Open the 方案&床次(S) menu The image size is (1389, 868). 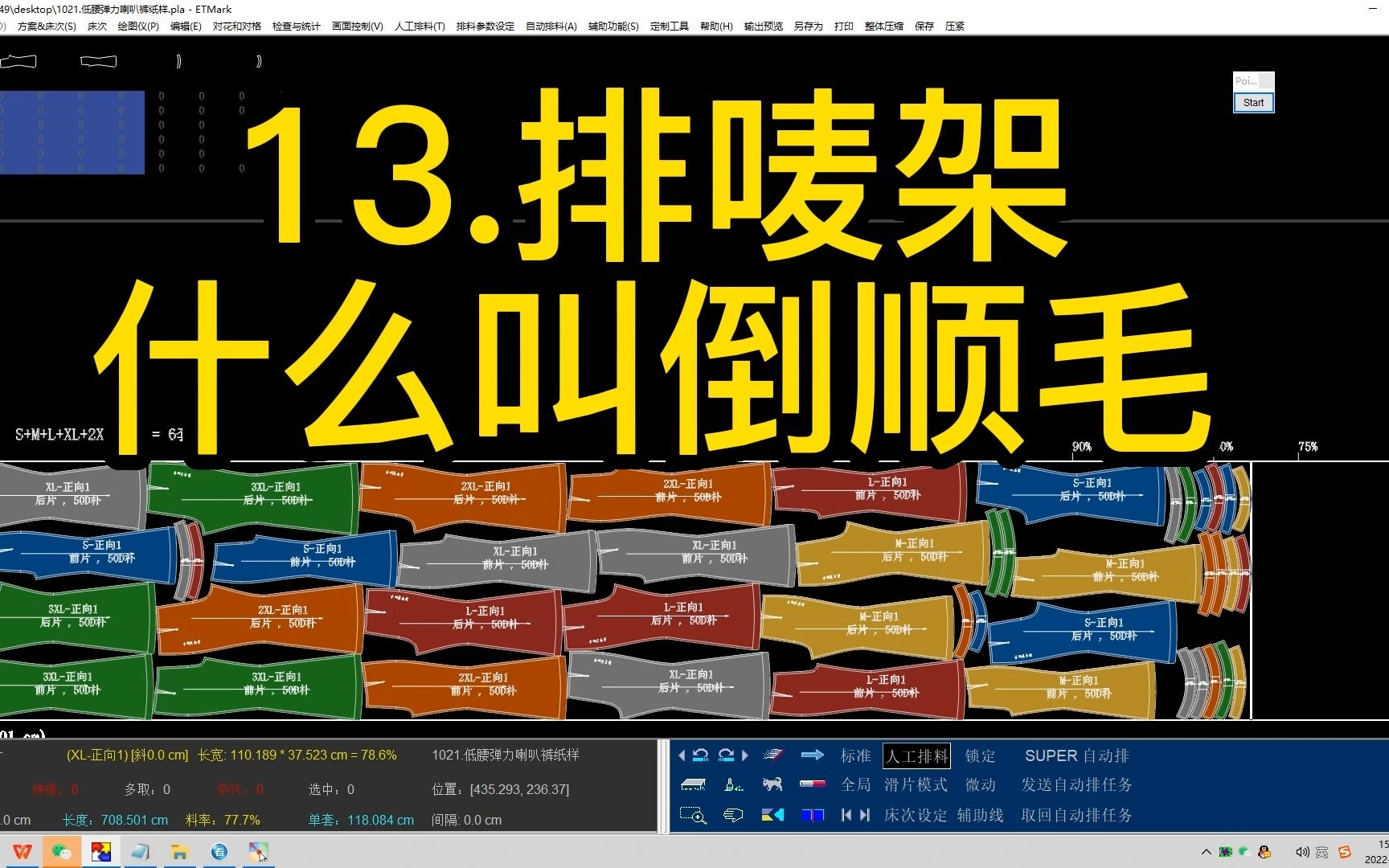pos(47,26)
